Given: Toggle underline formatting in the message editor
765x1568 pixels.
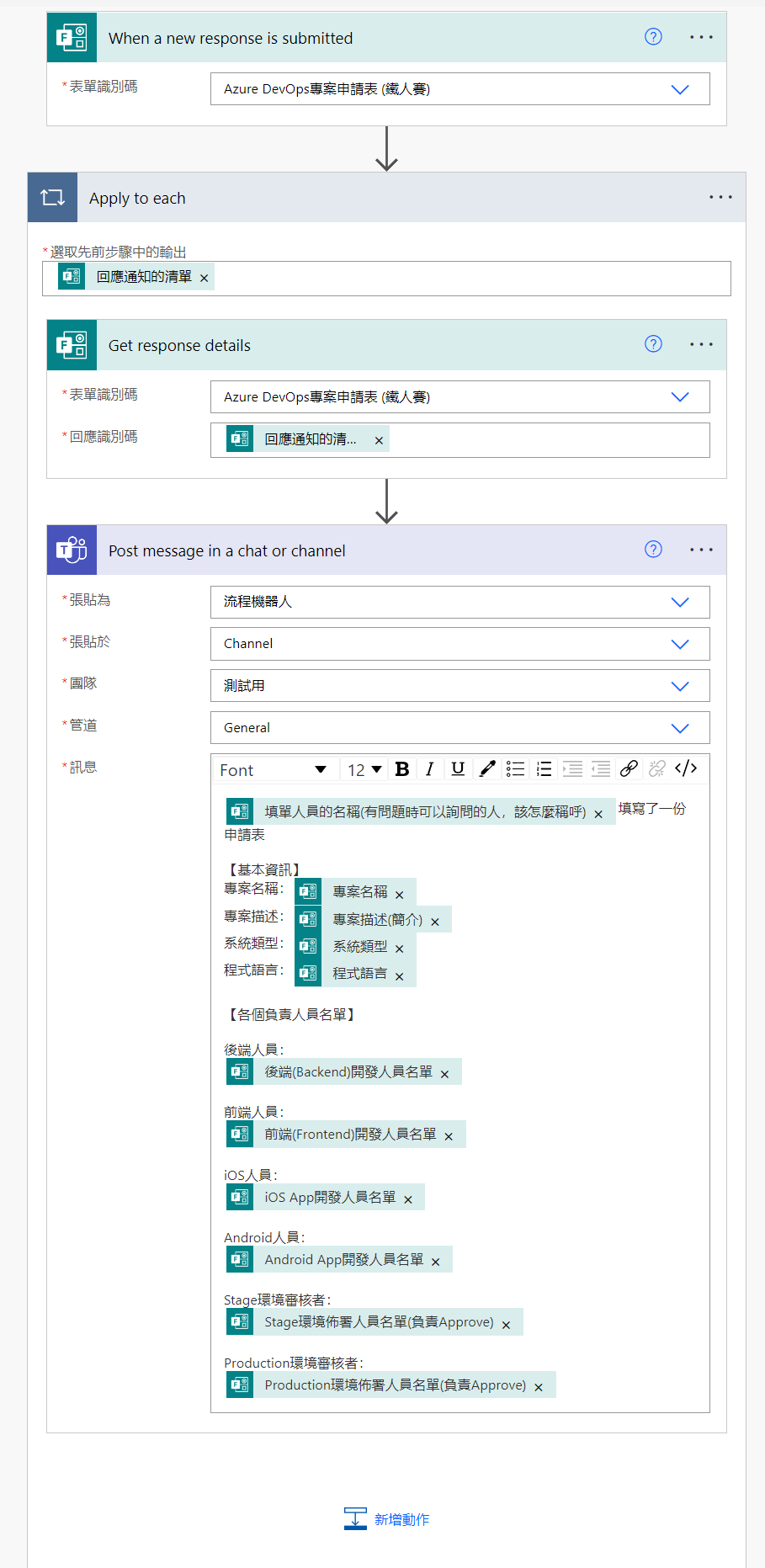Looking at the screenshot, I should pos(458,768).
